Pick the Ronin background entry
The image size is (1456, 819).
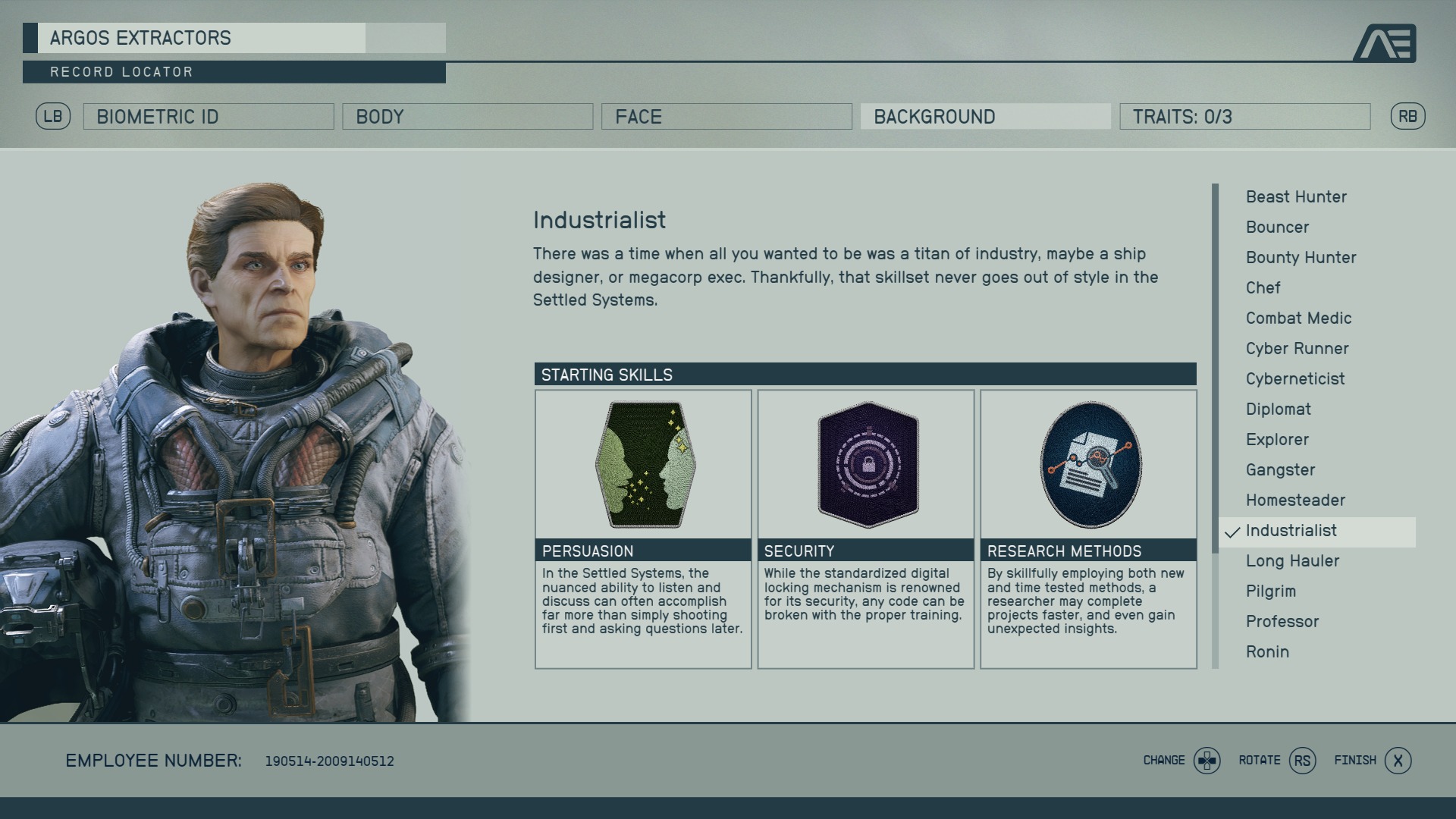pos(1267,652)
